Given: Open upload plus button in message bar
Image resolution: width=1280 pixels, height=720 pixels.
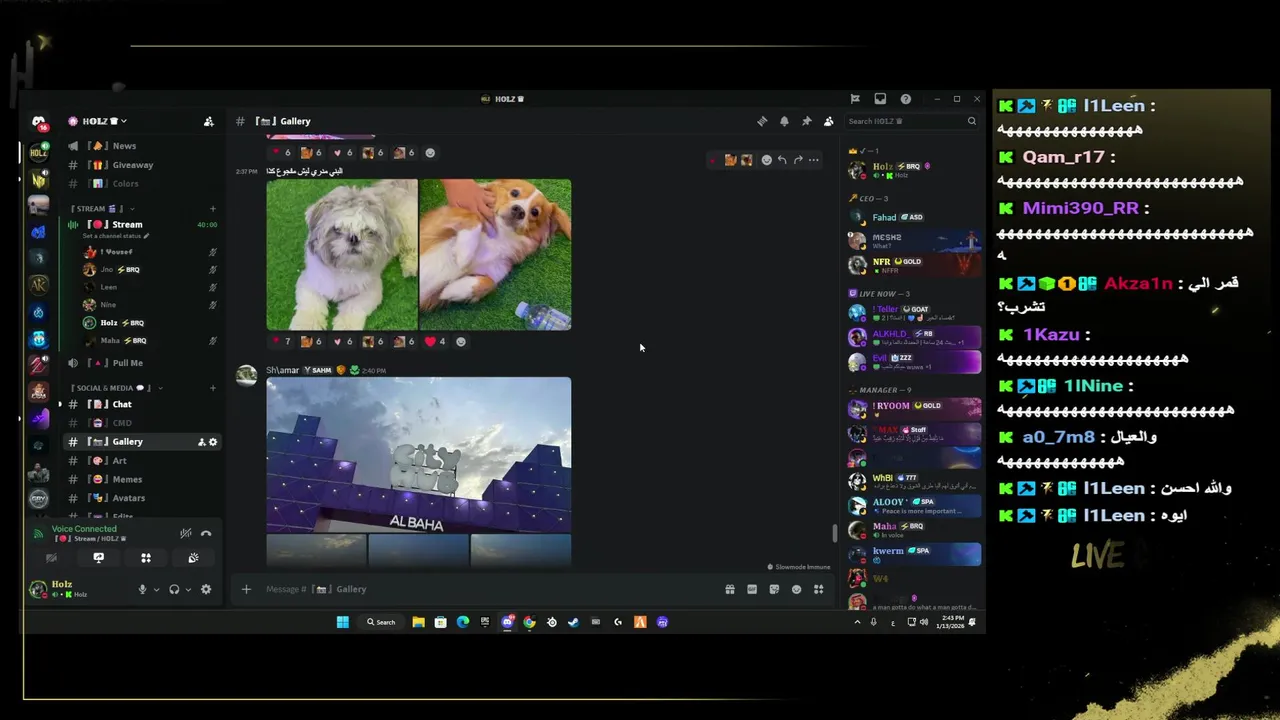Looking at the screenshot, I should tap(246, 589).
